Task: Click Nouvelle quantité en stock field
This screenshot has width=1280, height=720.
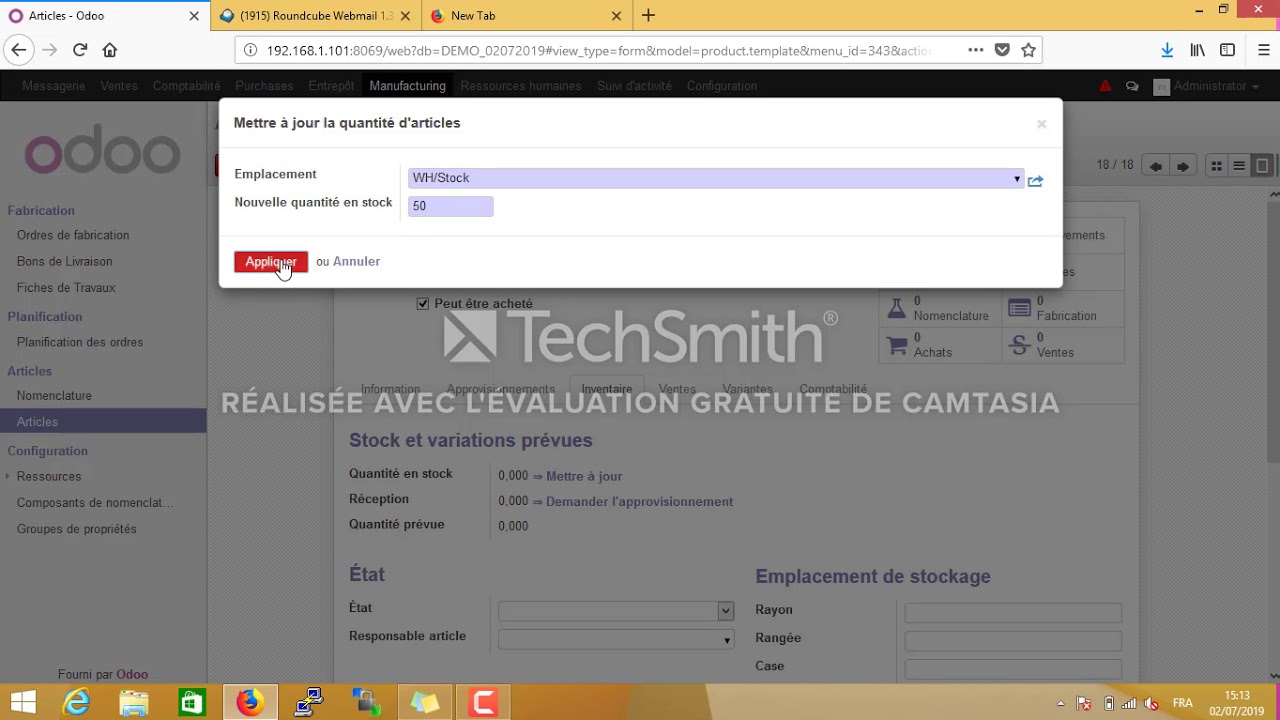Action: [x=451, y=206]
